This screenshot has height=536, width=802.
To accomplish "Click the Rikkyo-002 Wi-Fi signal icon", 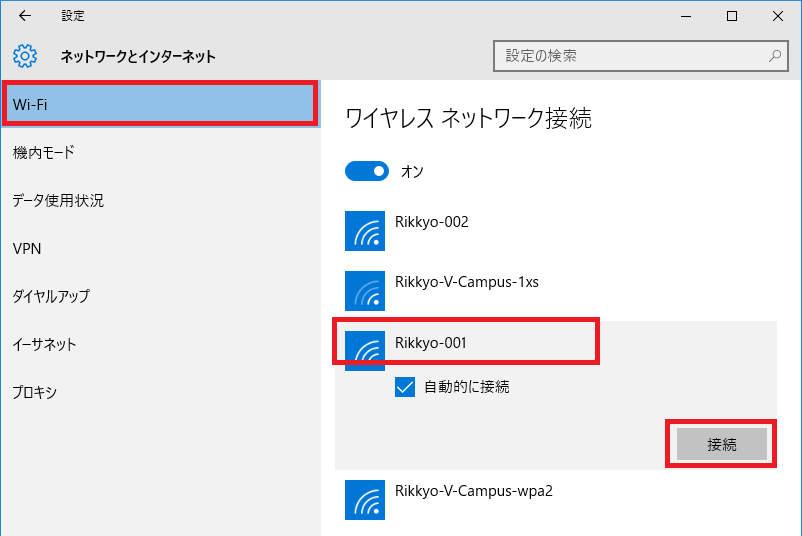I will (365, 231).
